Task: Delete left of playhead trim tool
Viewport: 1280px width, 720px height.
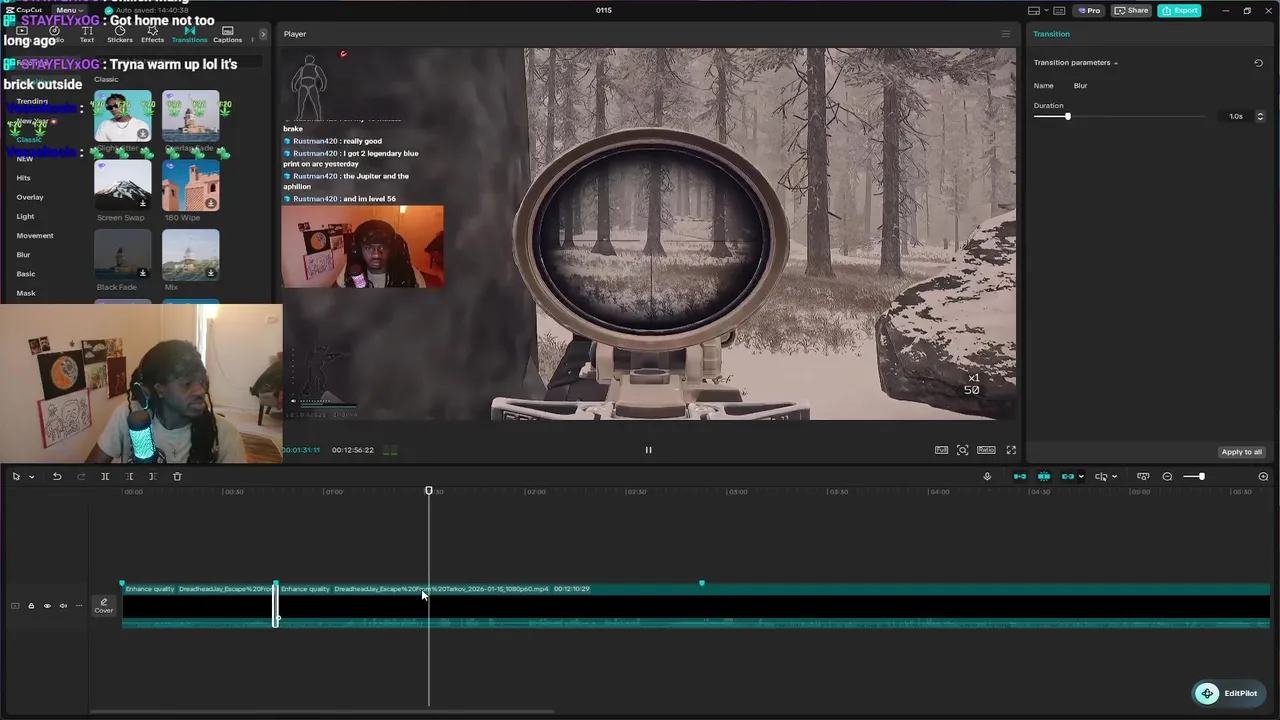Action: (x=129, y=477)
